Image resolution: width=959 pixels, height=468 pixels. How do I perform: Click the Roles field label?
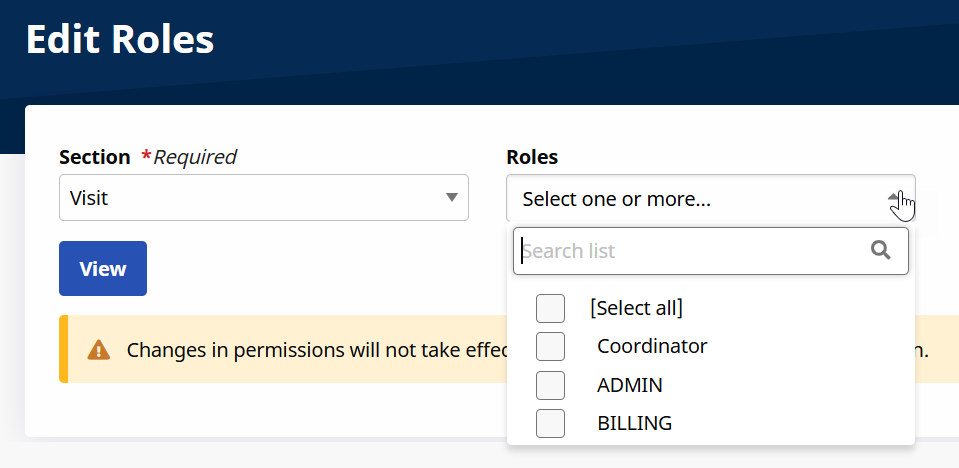coord(532,157)
